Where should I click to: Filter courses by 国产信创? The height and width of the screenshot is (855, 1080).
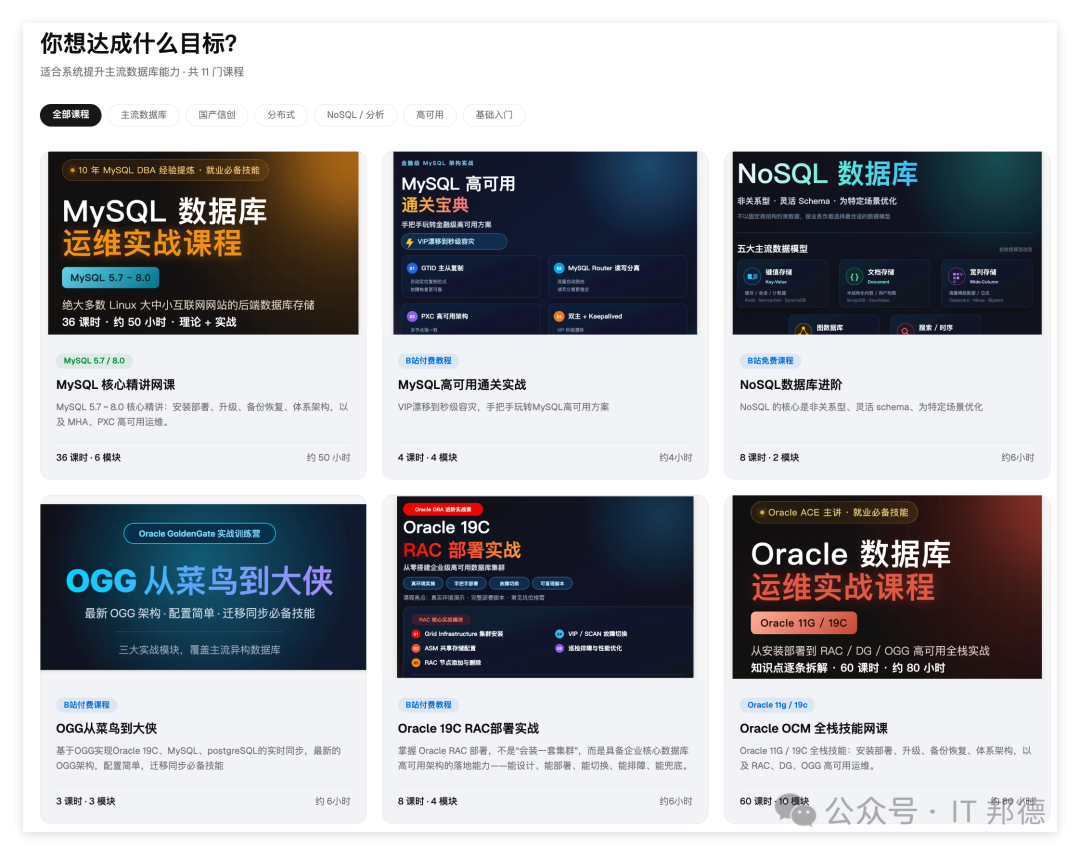pyautogui.click(x=217, y=114)
